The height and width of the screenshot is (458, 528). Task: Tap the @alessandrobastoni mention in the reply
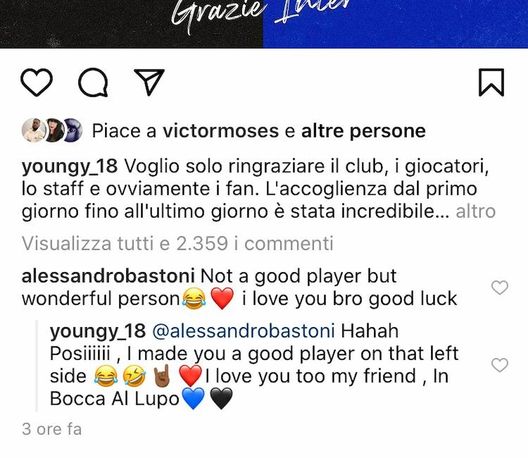coord(243,331)
